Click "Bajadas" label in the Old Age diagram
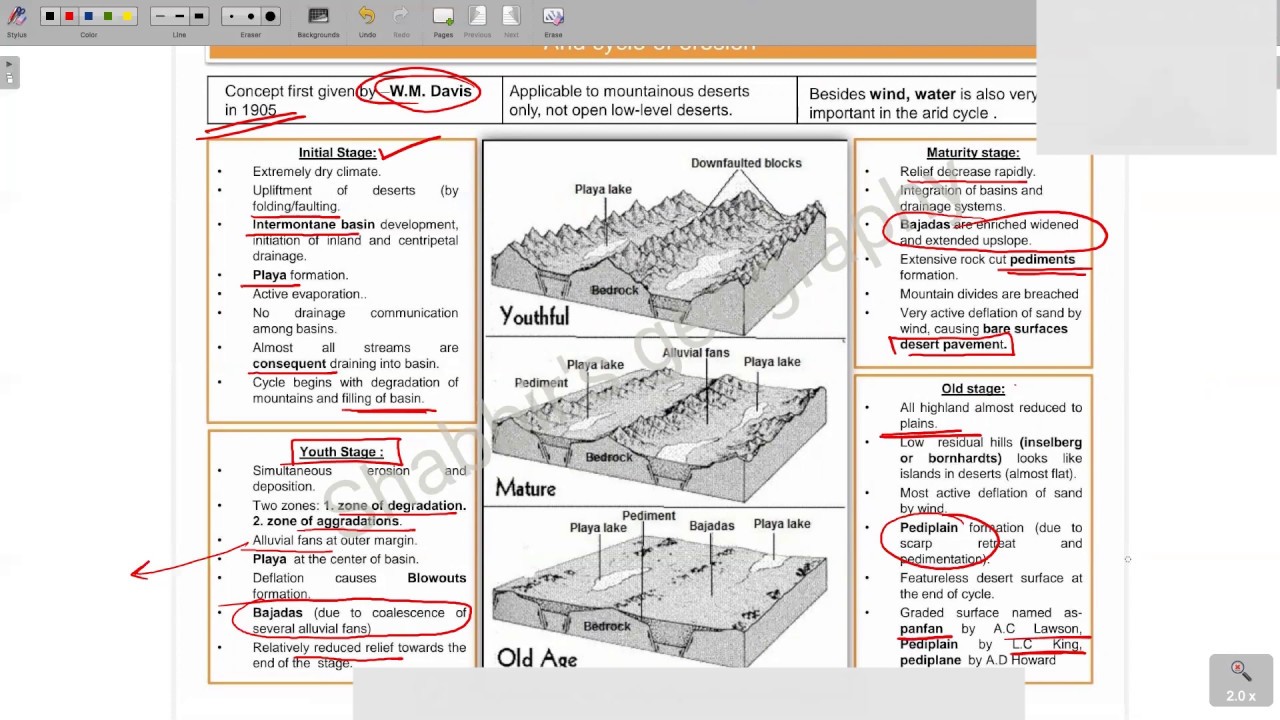Viewport: 1280px width, 720px height. click(712, 526)
